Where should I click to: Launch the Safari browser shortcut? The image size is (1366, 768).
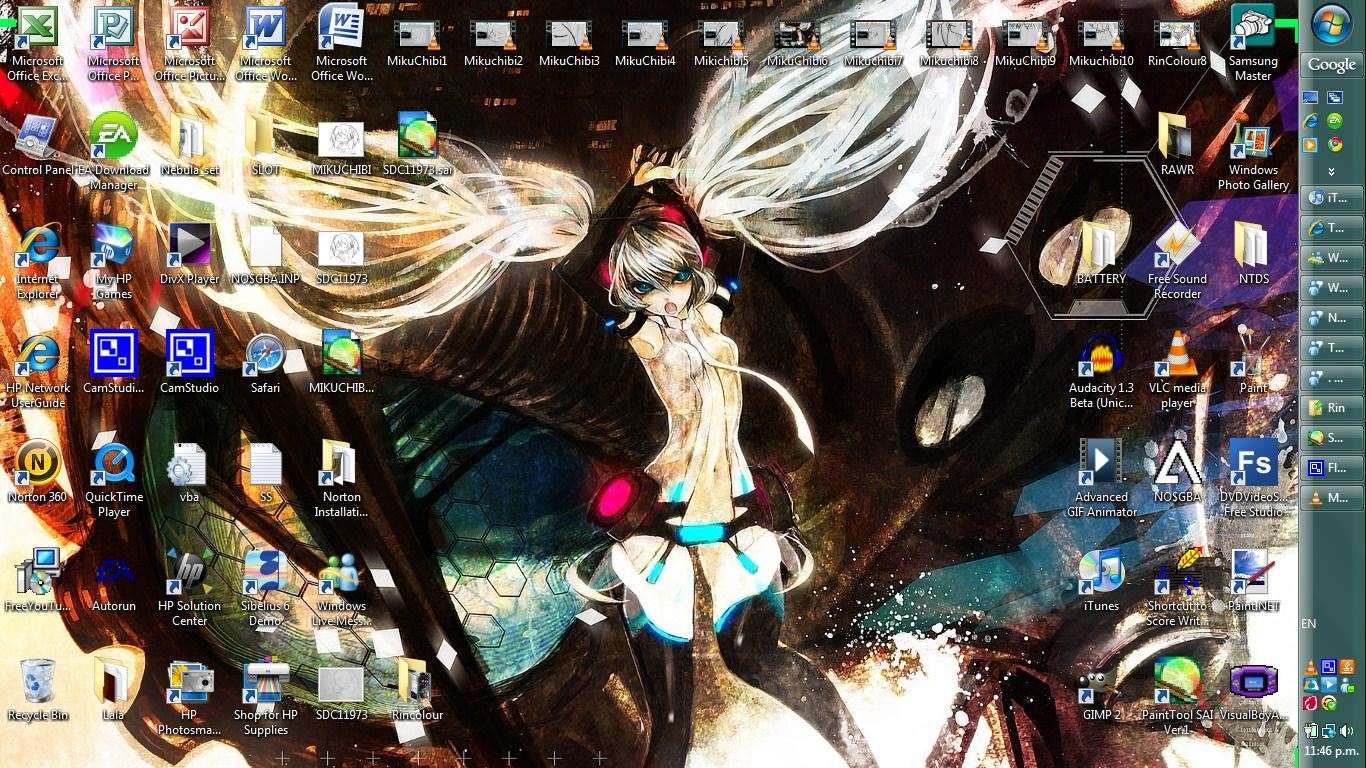(x=266, y=364)
